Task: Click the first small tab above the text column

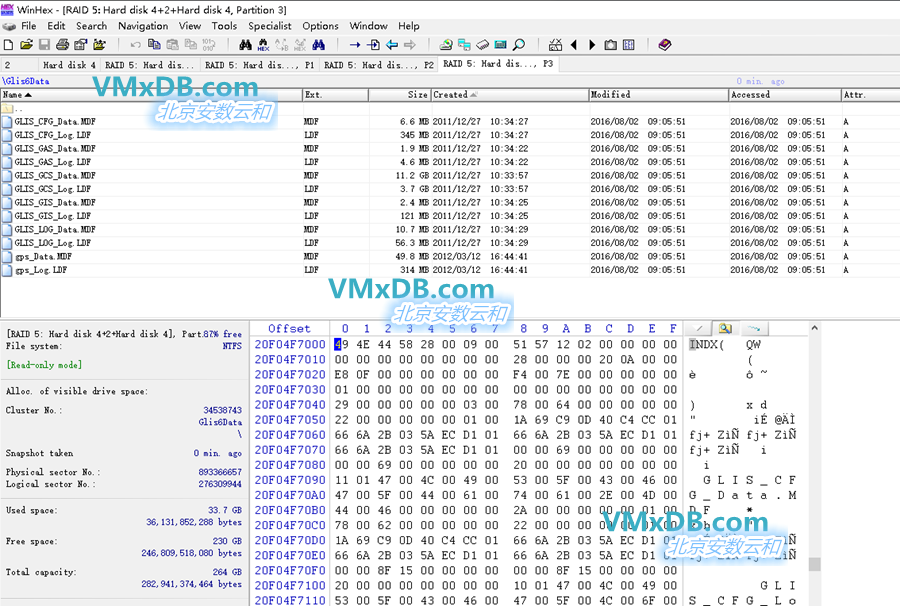Action: [x=699, y=328]
